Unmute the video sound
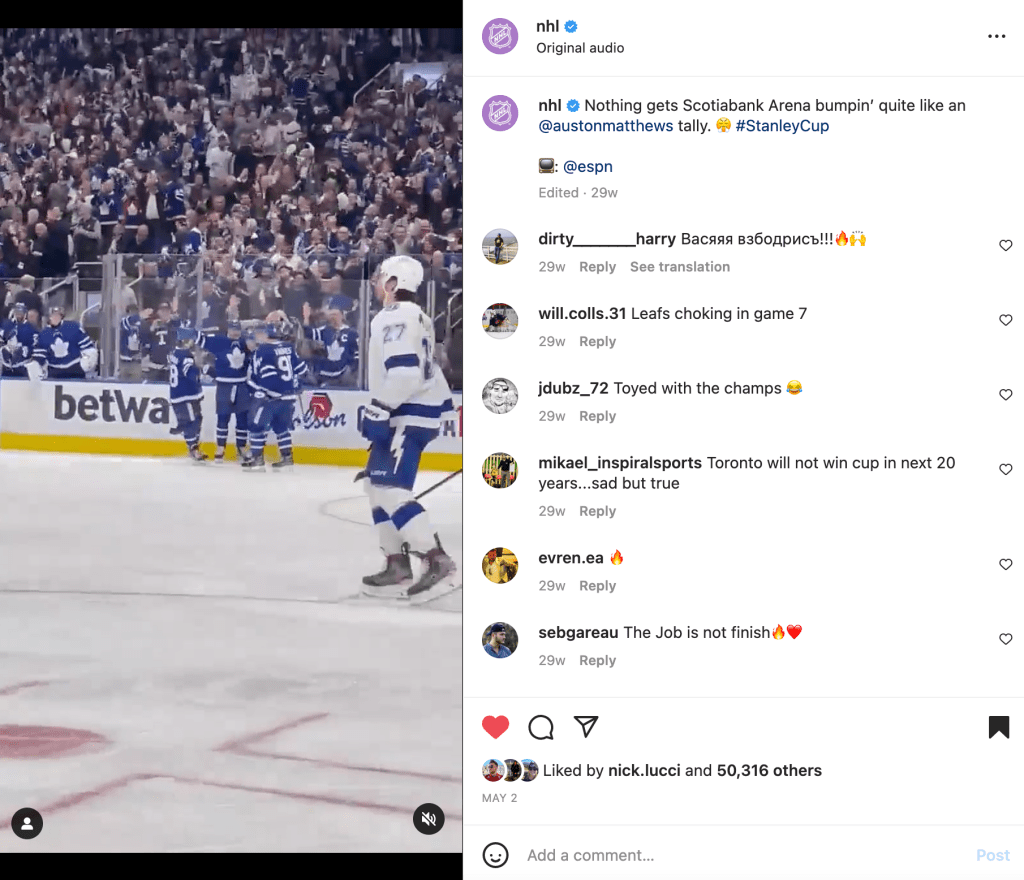1024x880 pixels. 428,819
